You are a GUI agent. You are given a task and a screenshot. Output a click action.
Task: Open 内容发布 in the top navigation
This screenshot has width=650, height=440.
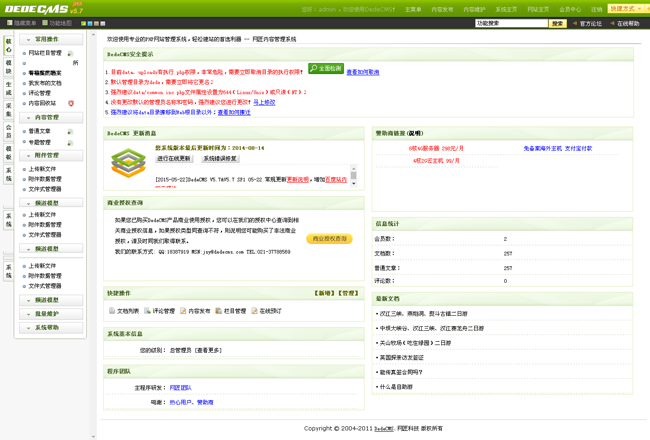442,9
